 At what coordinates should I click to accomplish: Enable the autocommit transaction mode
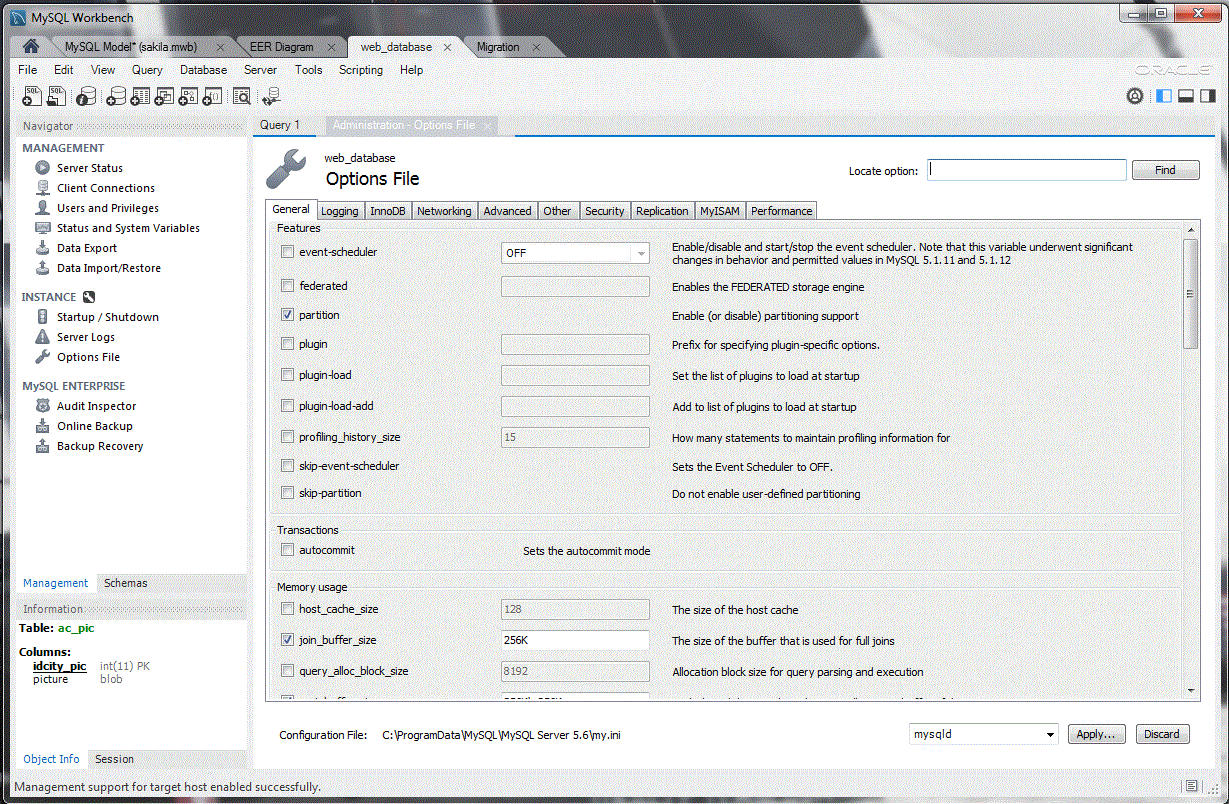click(x=287, y=549)
